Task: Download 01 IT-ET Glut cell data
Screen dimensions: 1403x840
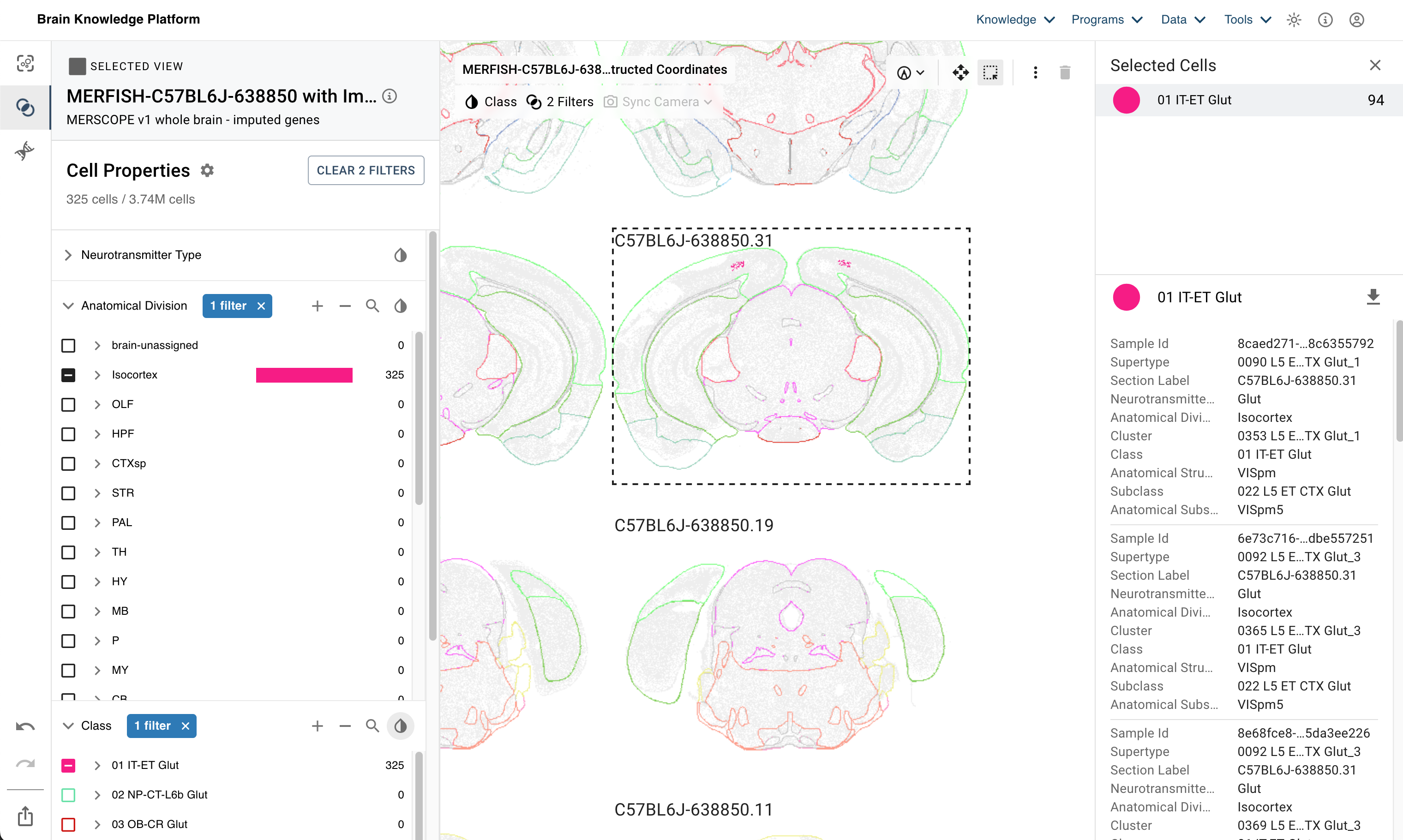Action: click(x=1373, y=297)
